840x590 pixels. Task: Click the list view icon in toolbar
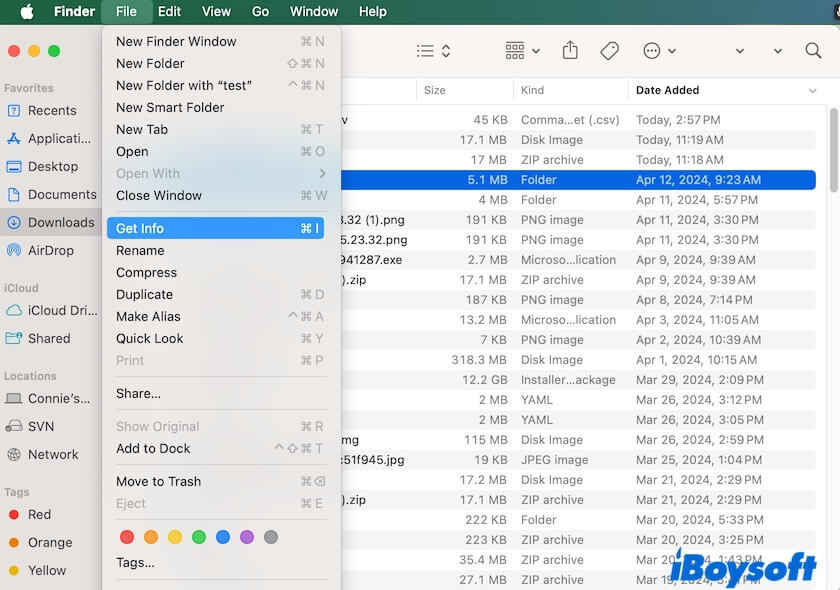pyautogui.click(x=425, y=51)
